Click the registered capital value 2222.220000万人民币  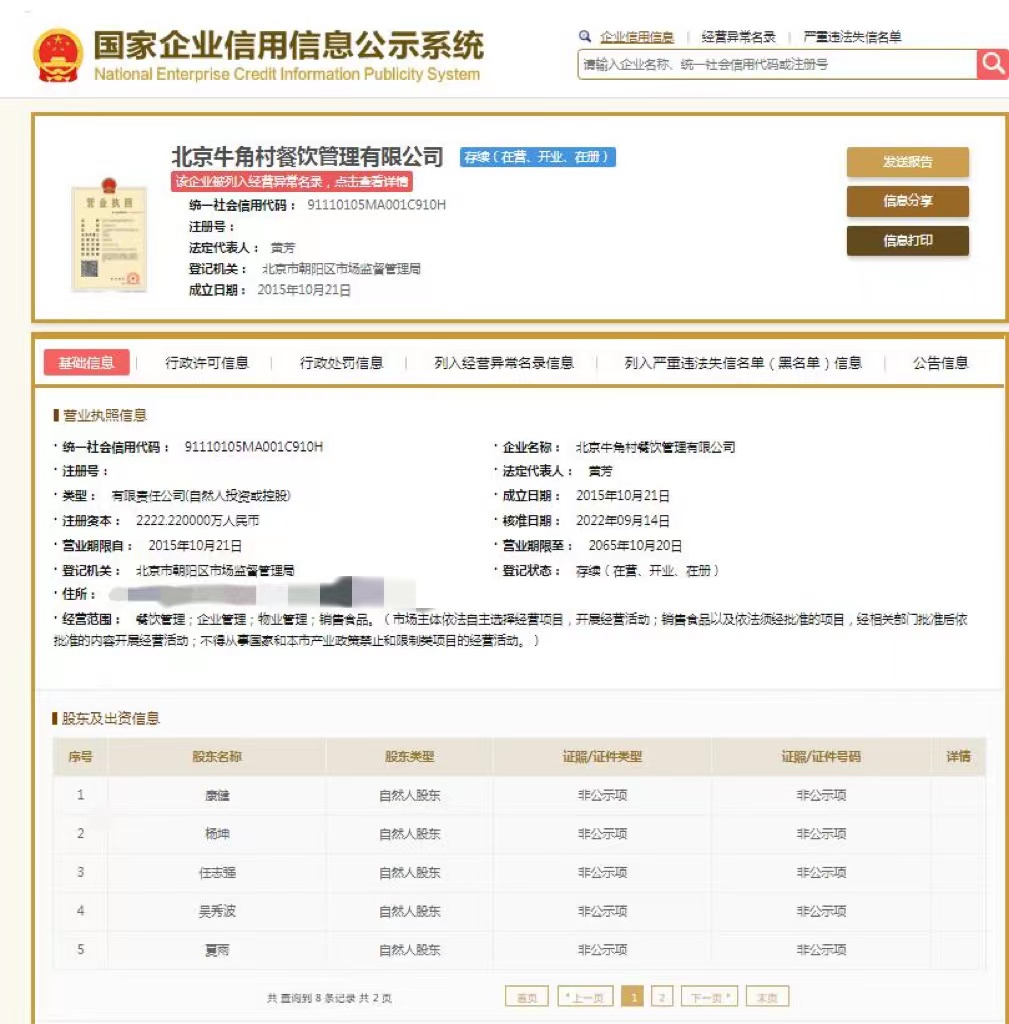coord(197,520)
